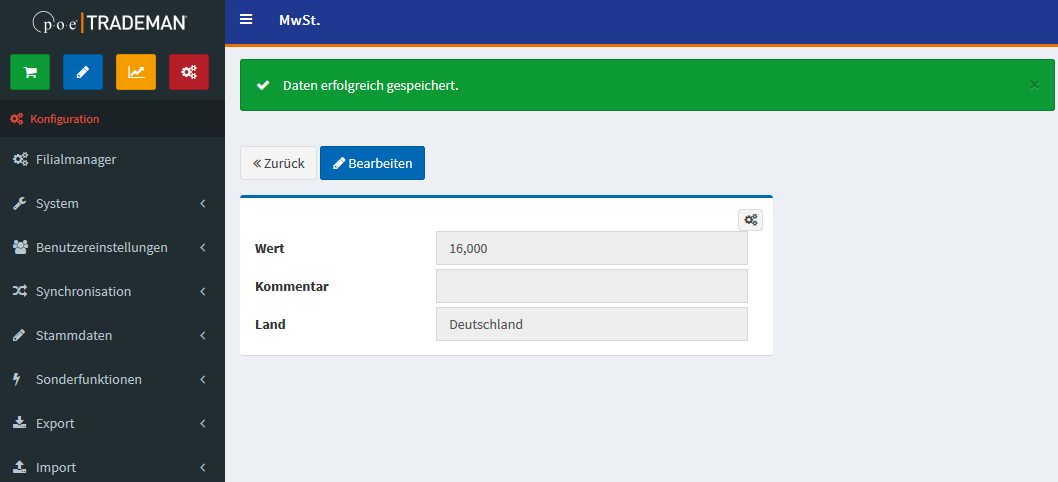The image size is (1058, 482).
Task: Toggle the hamburger sidebar menu
Action: (246, 20)
